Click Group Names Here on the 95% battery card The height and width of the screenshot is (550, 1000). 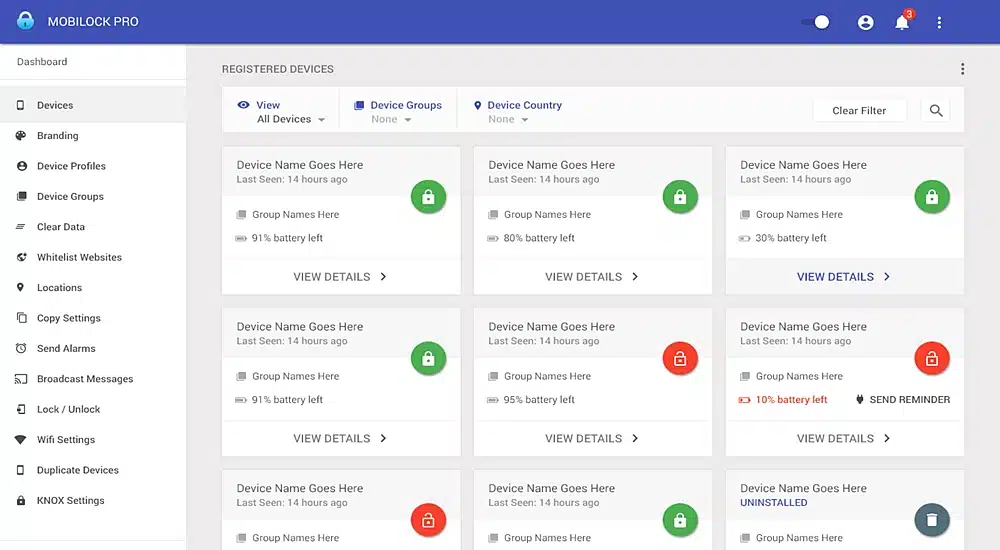547,376
